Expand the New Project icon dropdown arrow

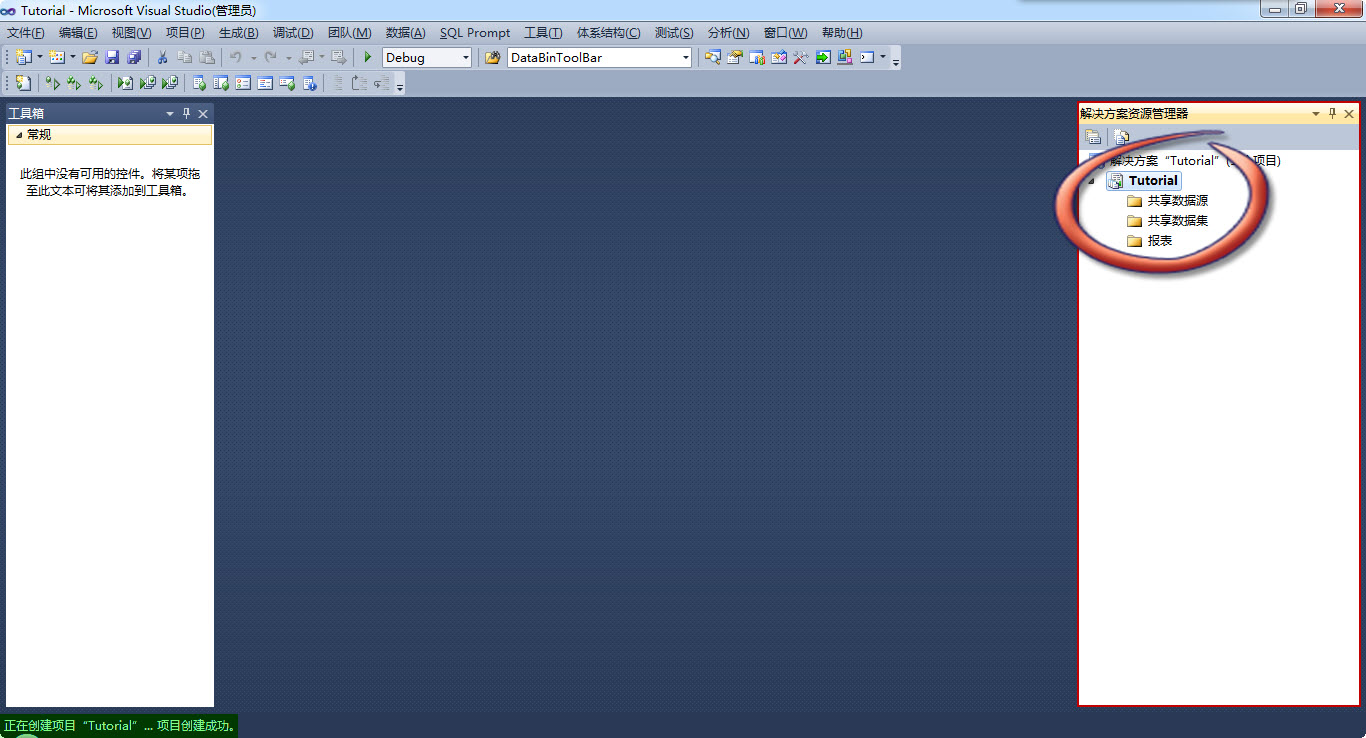[x=40, y=58]
